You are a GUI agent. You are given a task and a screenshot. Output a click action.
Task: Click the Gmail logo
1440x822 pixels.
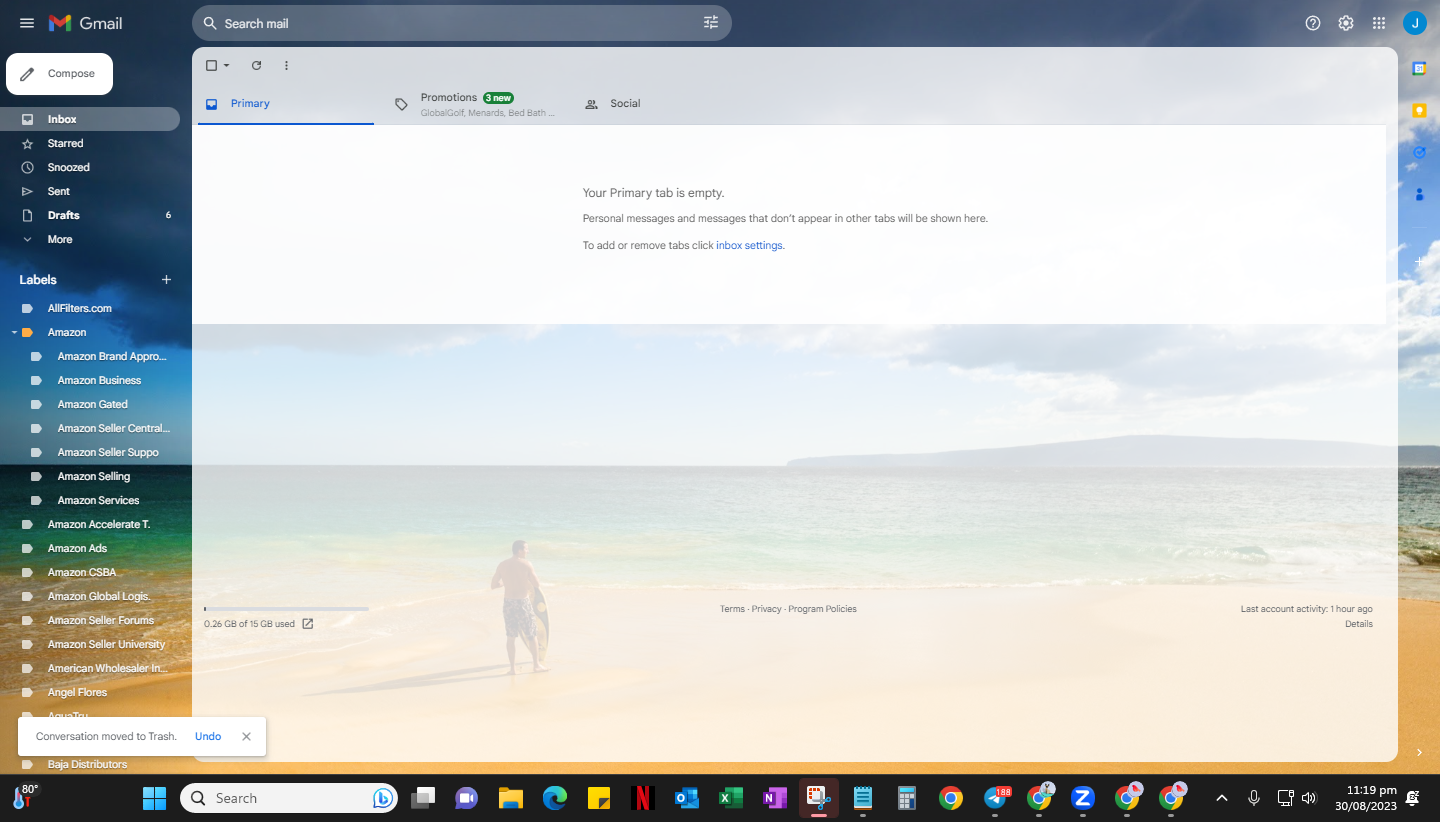point(85,23)
